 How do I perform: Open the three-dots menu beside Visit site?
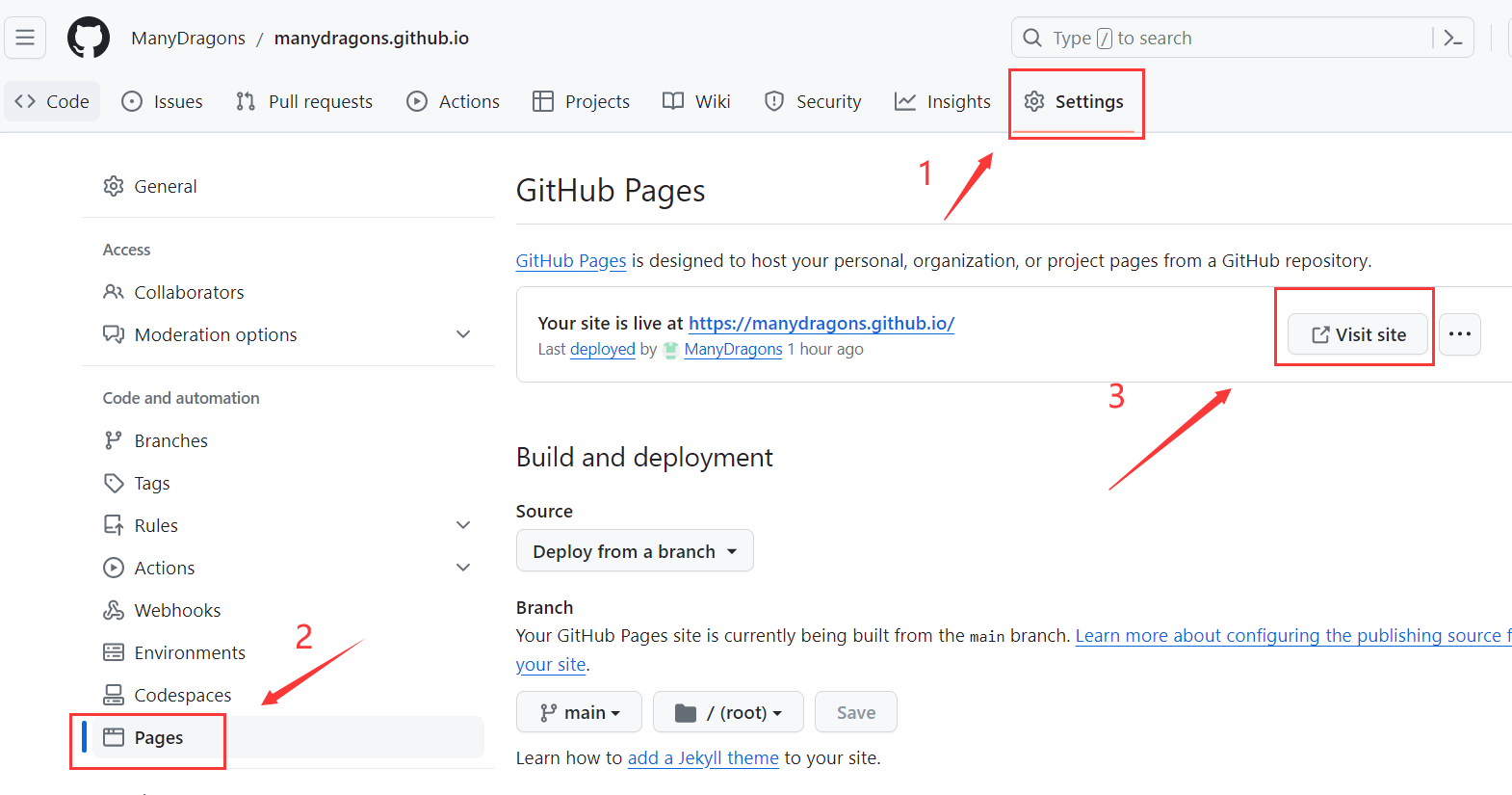[x=1460, y=334]
